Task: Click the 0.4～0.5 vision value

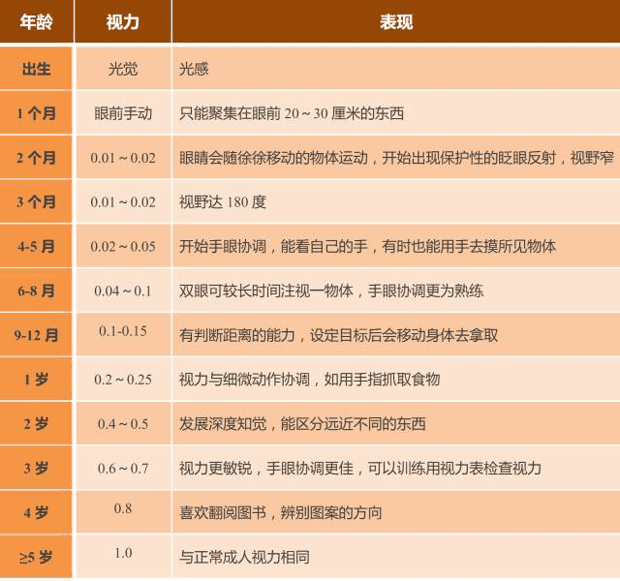Action: coord(123,424)
